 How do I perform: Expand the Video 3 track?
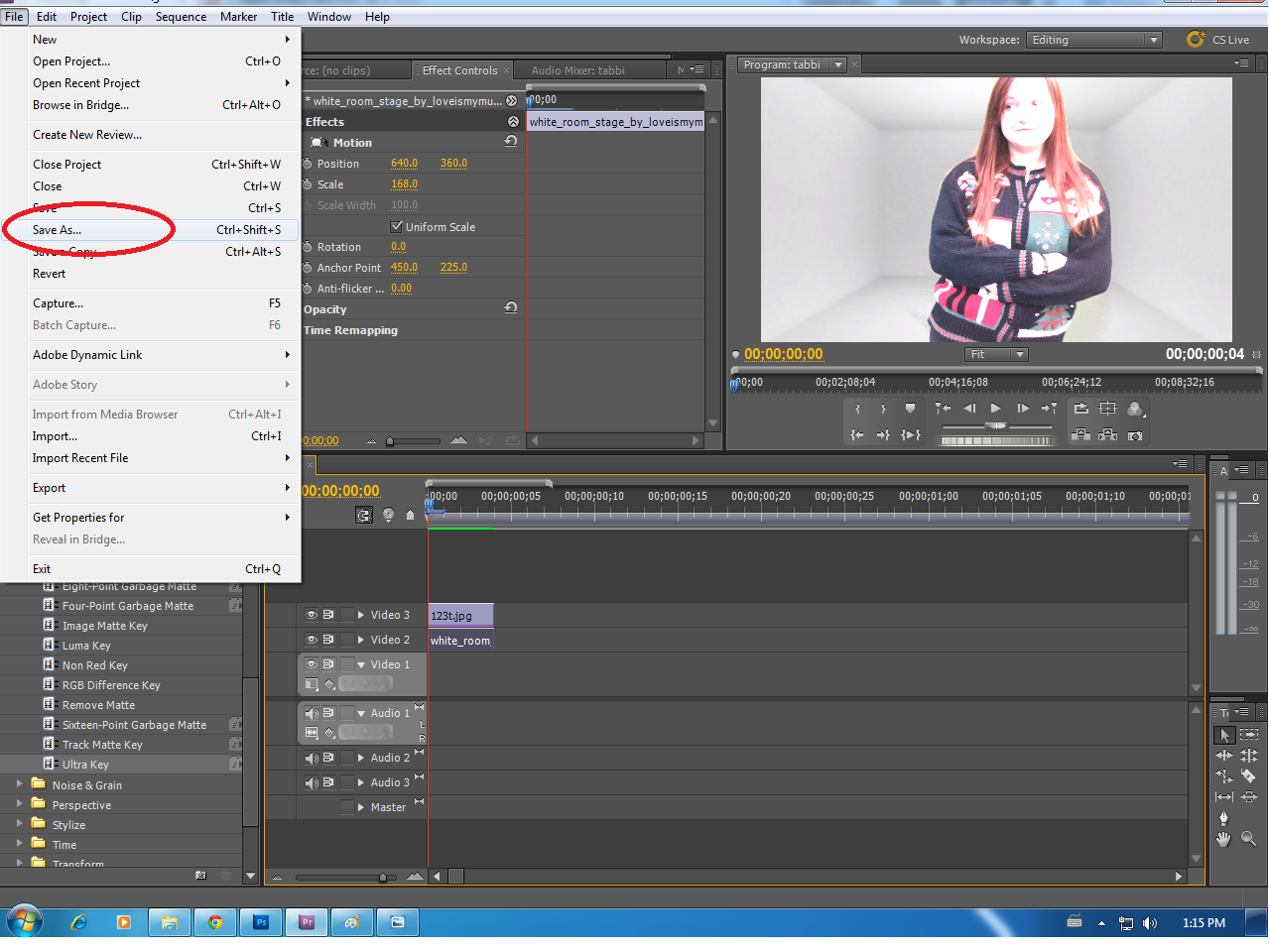point(361,615)
